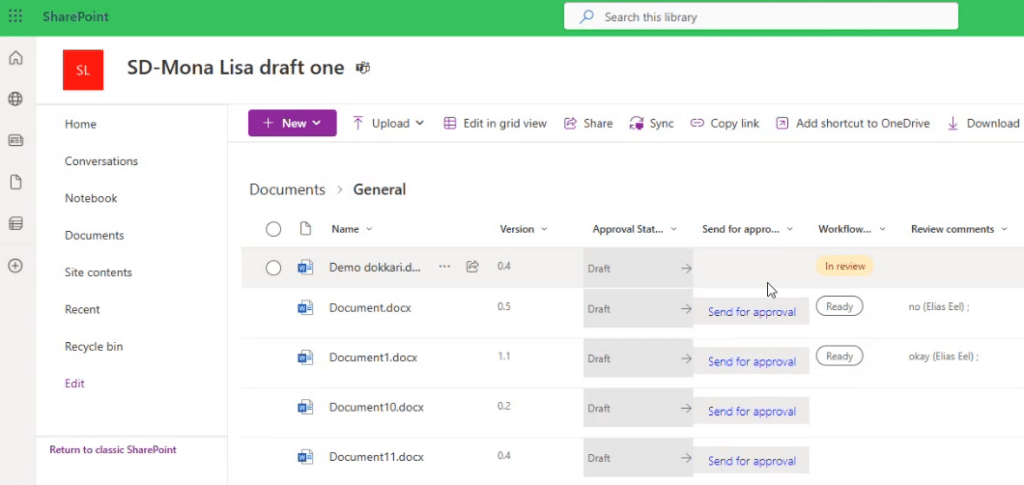
Task: Click Sync in command bar
Action: coord(651,123)
